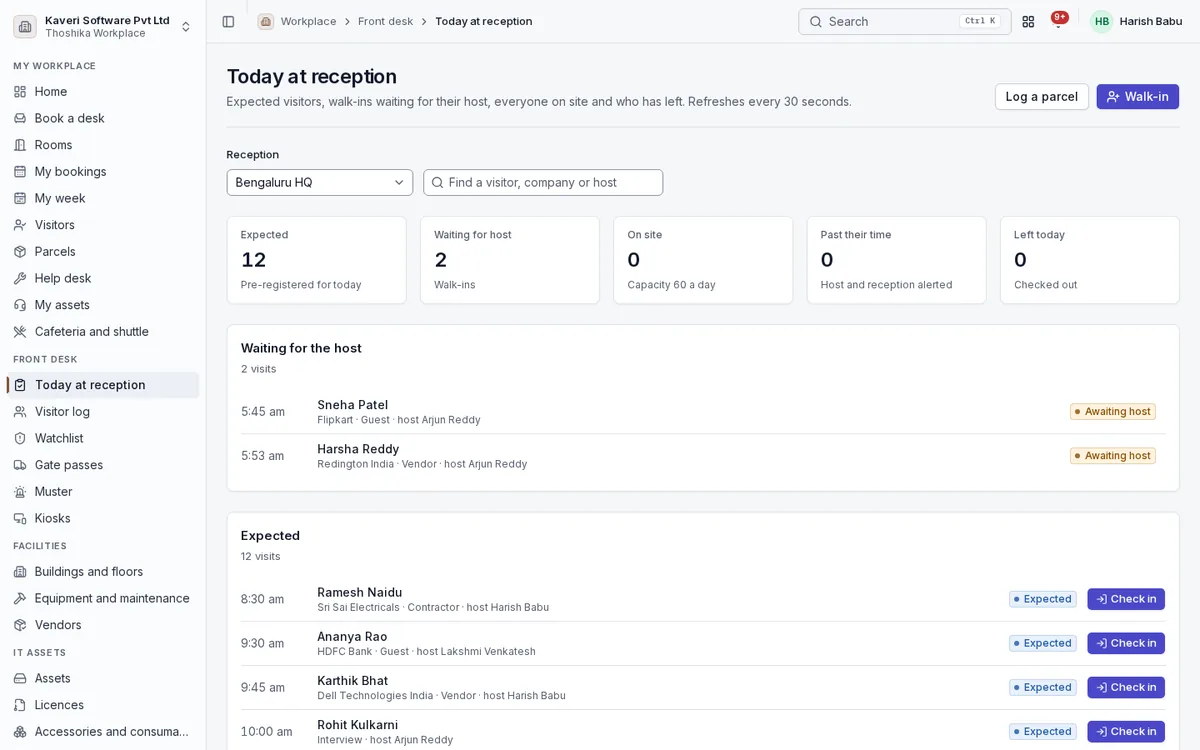Viewport: 1200px width, 750px height.
Task: Open the global Search box
Action: coord(905,21)
